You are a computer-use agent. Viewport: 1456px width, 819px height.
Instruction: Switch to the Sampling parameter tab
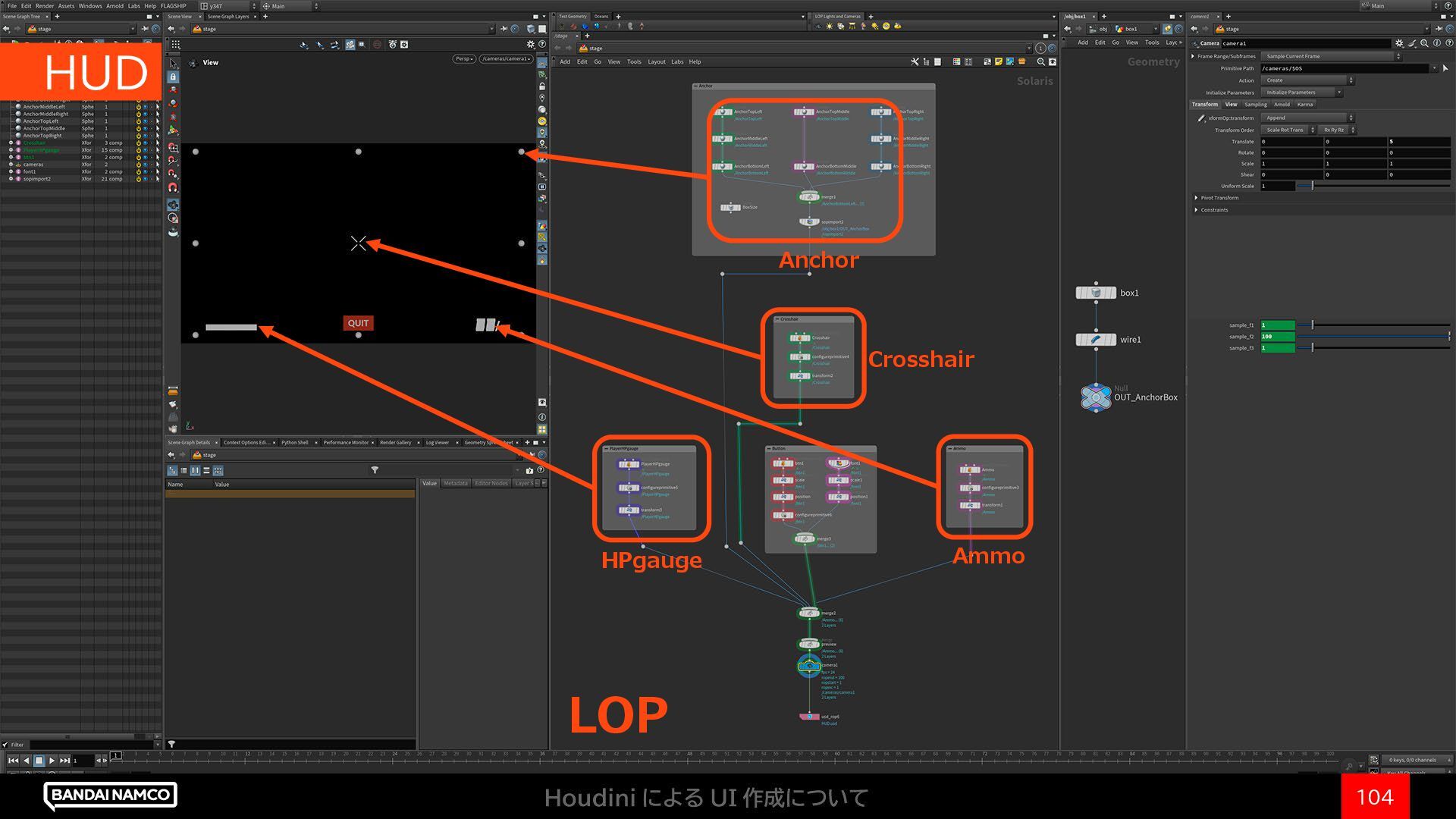click(1255, 105)
